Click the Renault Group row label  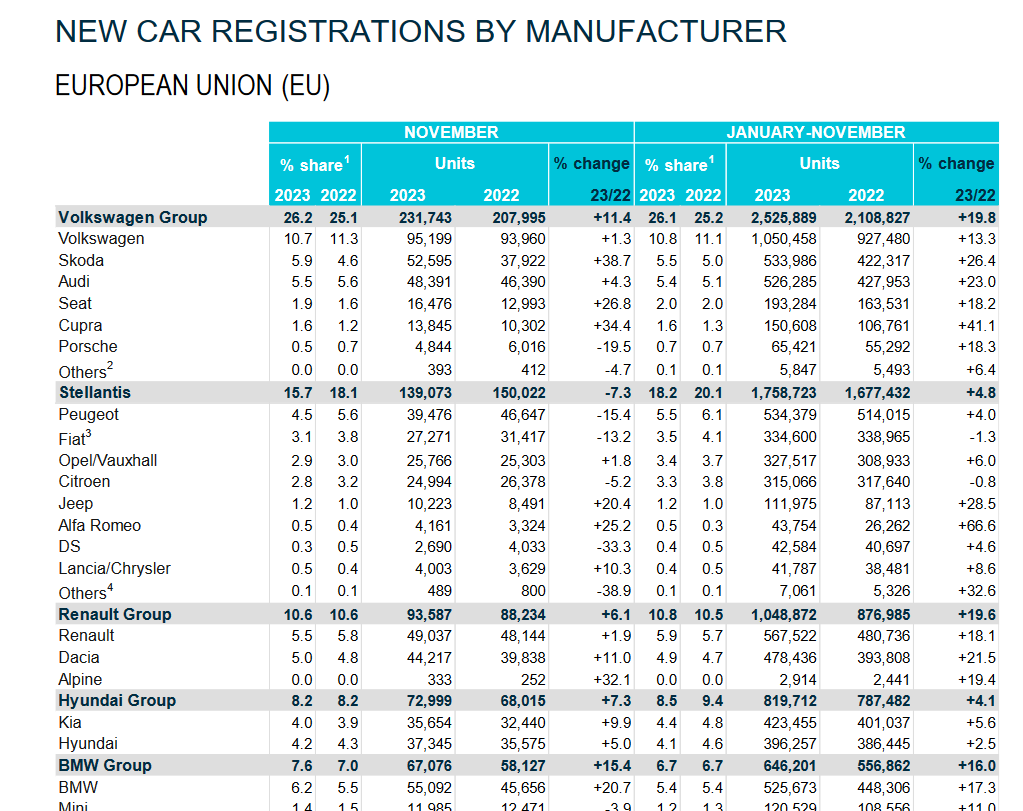(x=115, y=614)
